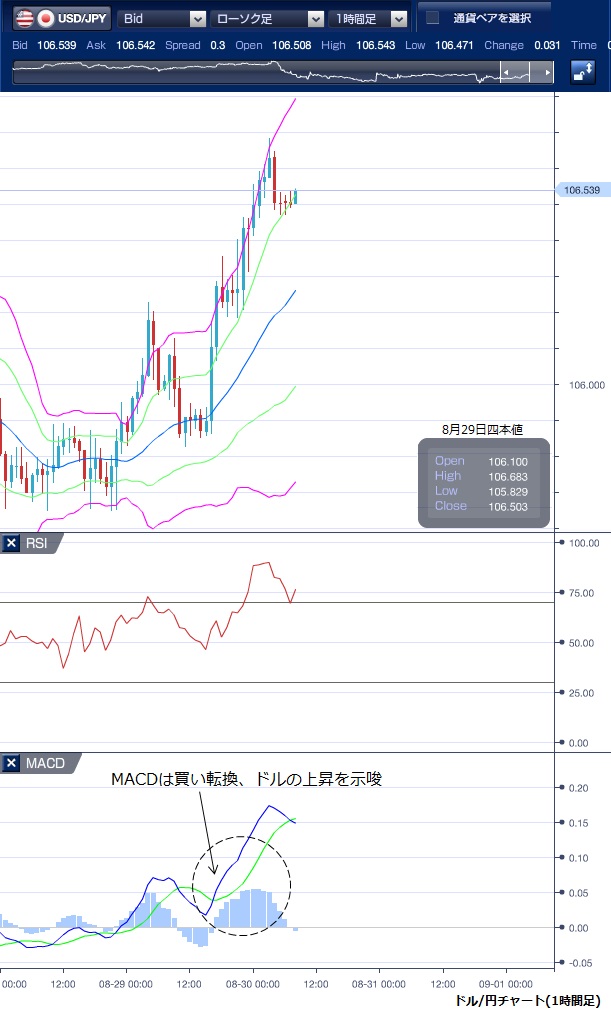Click the latest candlestick on price chart
Viewport: 611px width, 1013px height.
coord(296,196)
